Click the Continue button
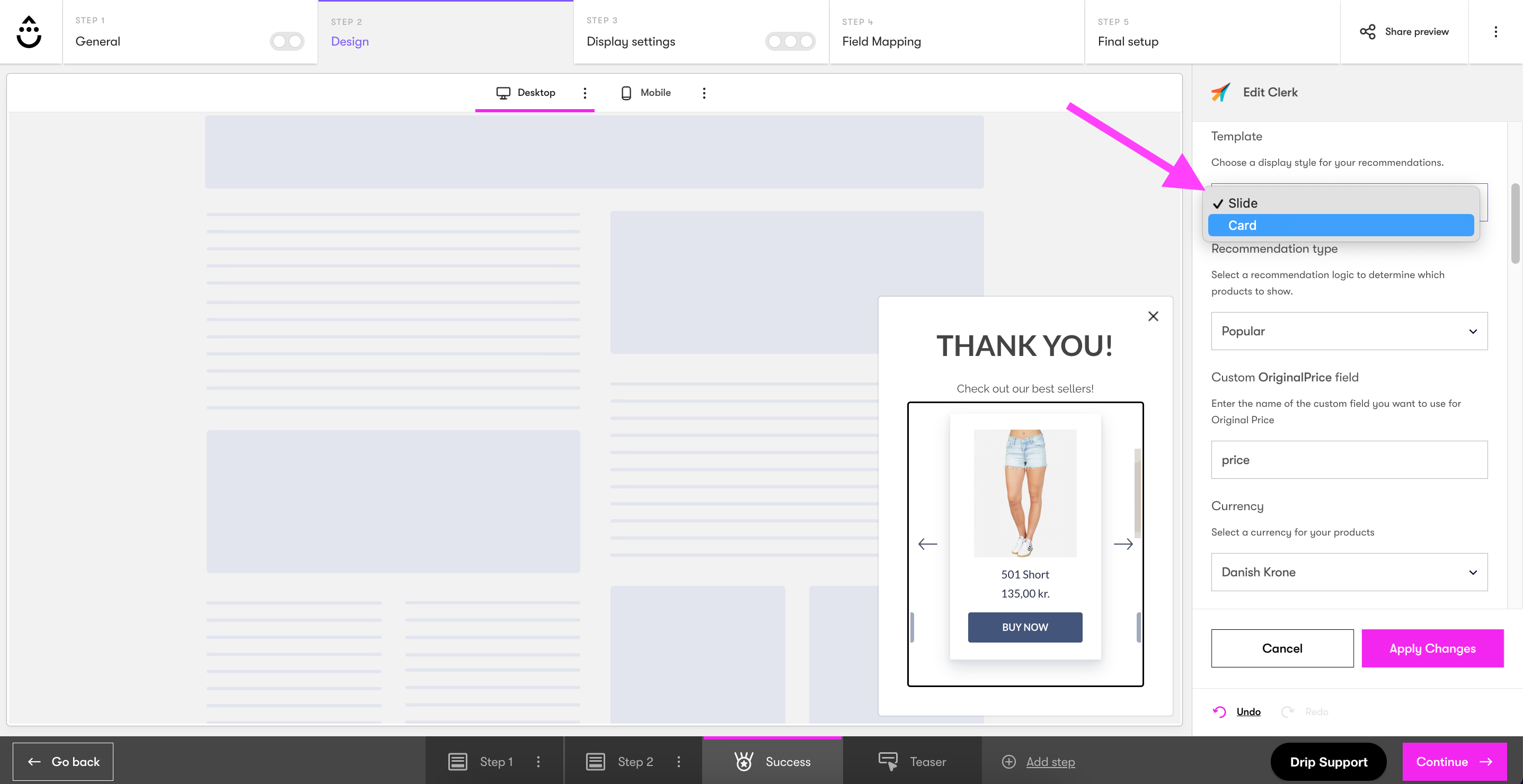Viewport: 1523px width, 784px height. (x=1455, y=762)
